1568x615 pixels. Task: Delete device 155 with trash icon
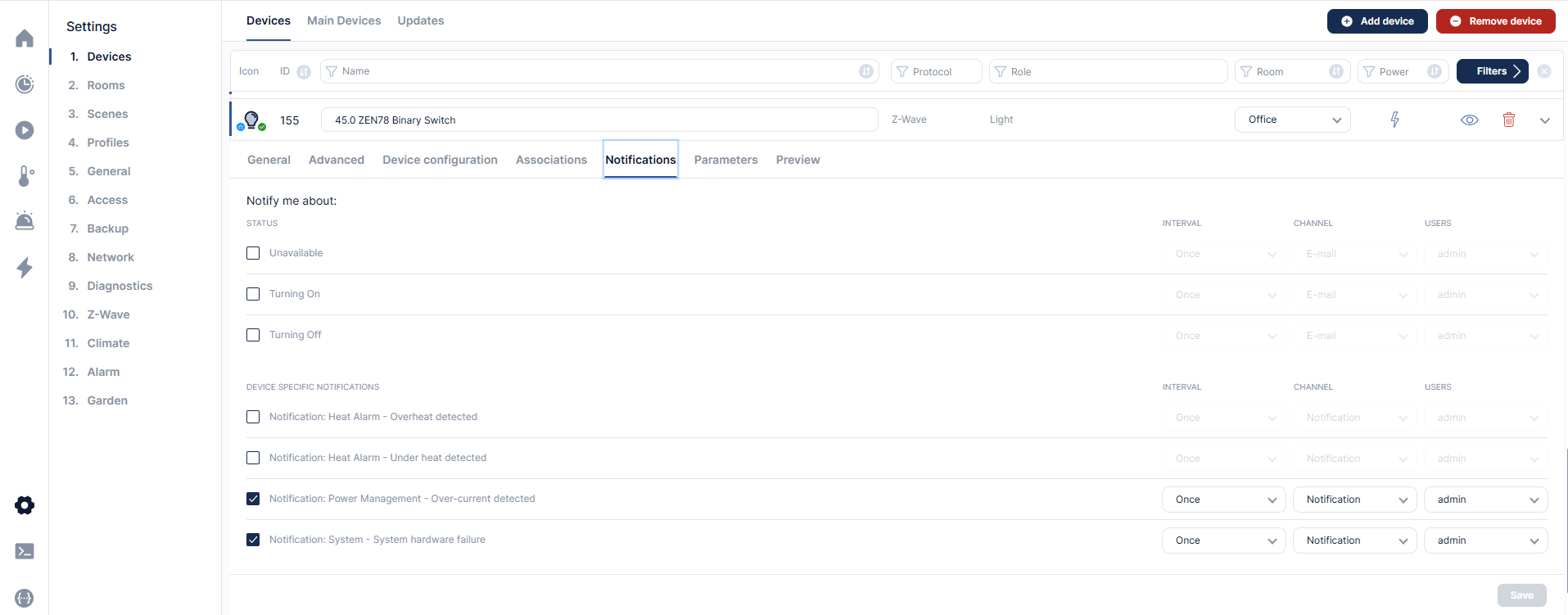(1509, 120)
